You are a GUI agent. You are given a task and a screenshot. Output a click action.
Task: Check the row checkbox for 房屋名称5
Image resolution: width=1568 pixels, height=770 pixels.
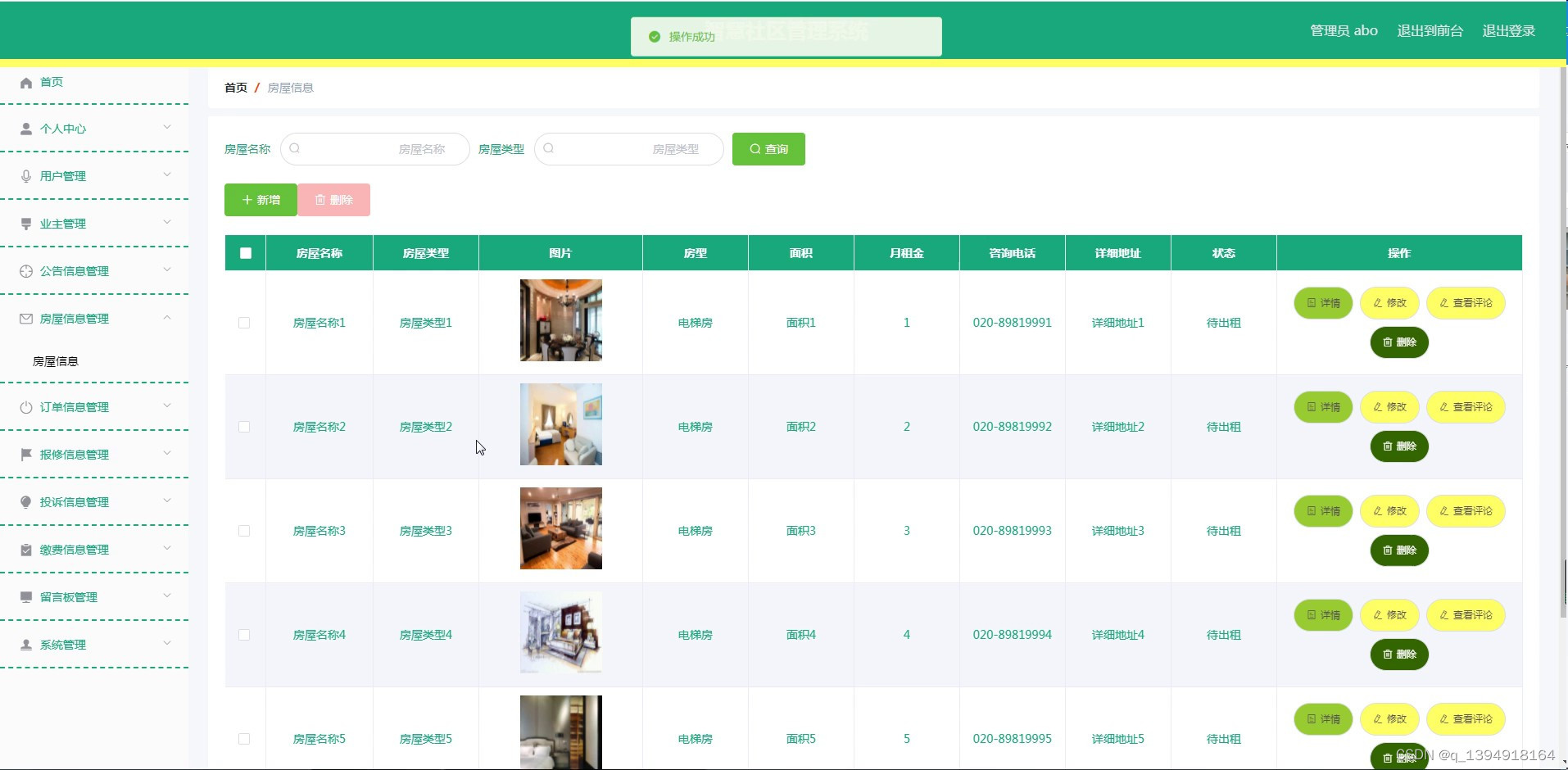pyautogui.click(x=244, y=739)
